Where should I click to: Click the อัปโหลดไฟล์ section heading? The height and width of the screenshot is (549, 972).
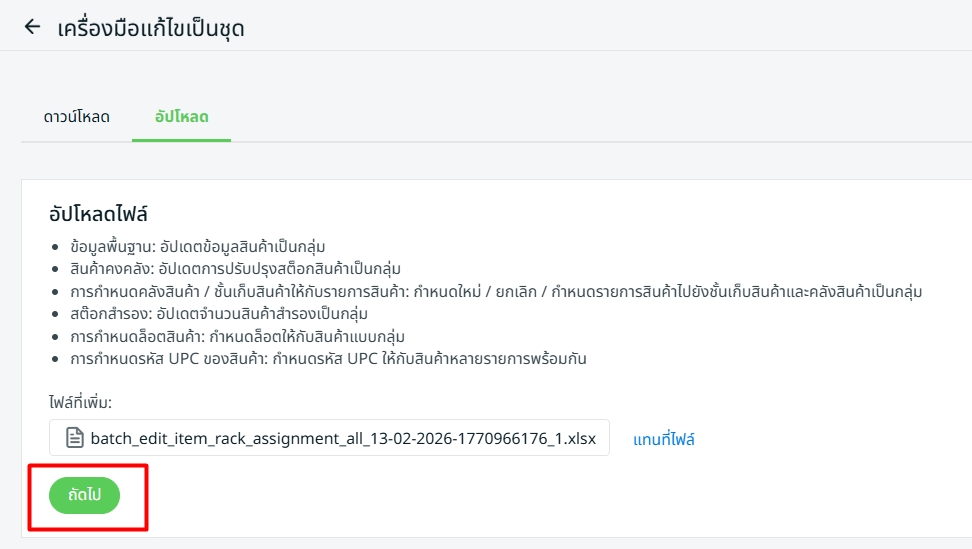(x=99, y=213)
